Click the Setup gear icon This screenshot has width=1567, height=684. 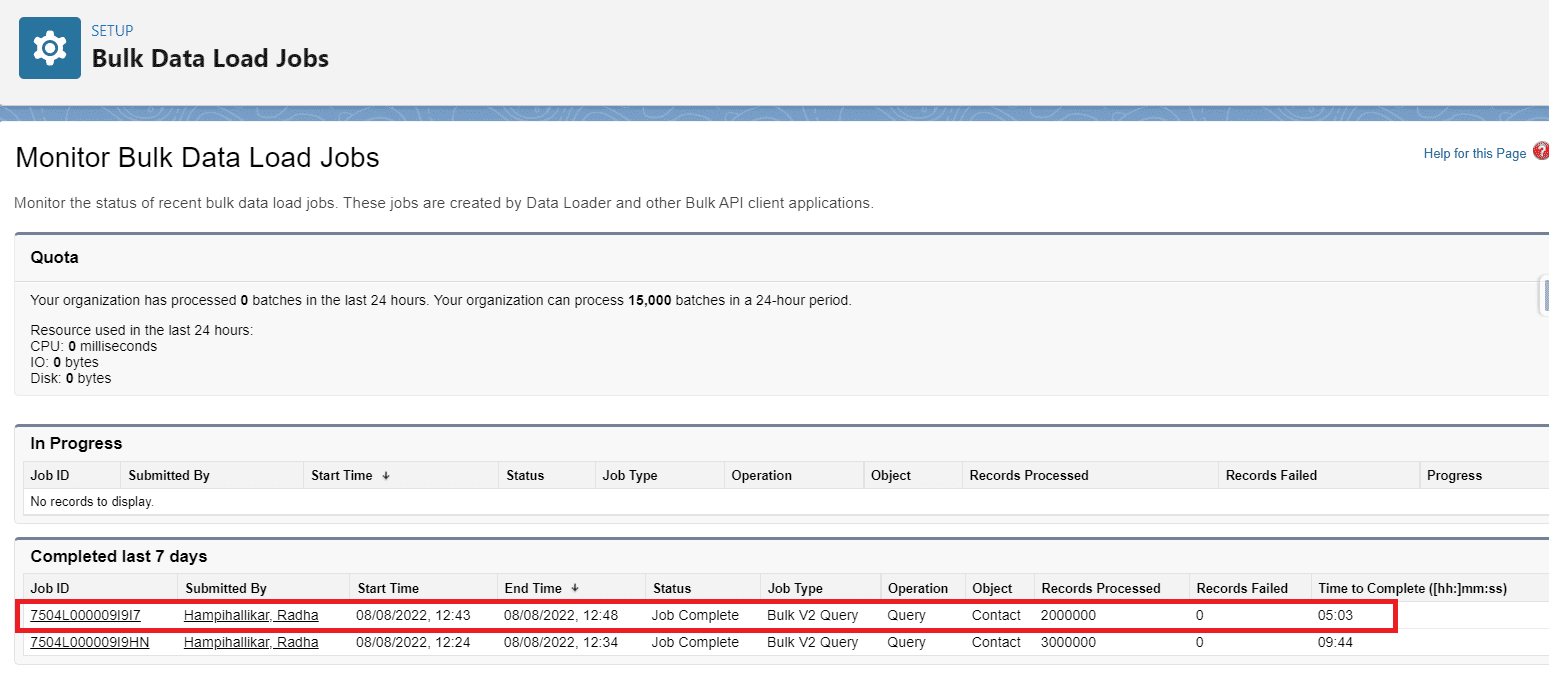pos(49,48)
